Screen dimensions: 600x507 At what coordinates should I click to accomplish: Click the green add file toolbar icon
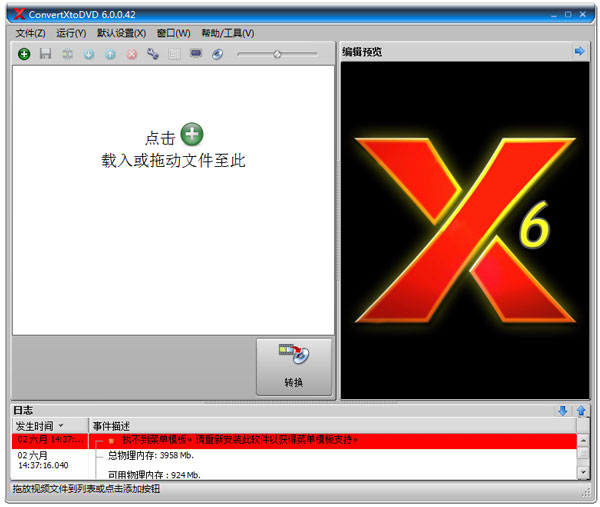pos(24,54)
